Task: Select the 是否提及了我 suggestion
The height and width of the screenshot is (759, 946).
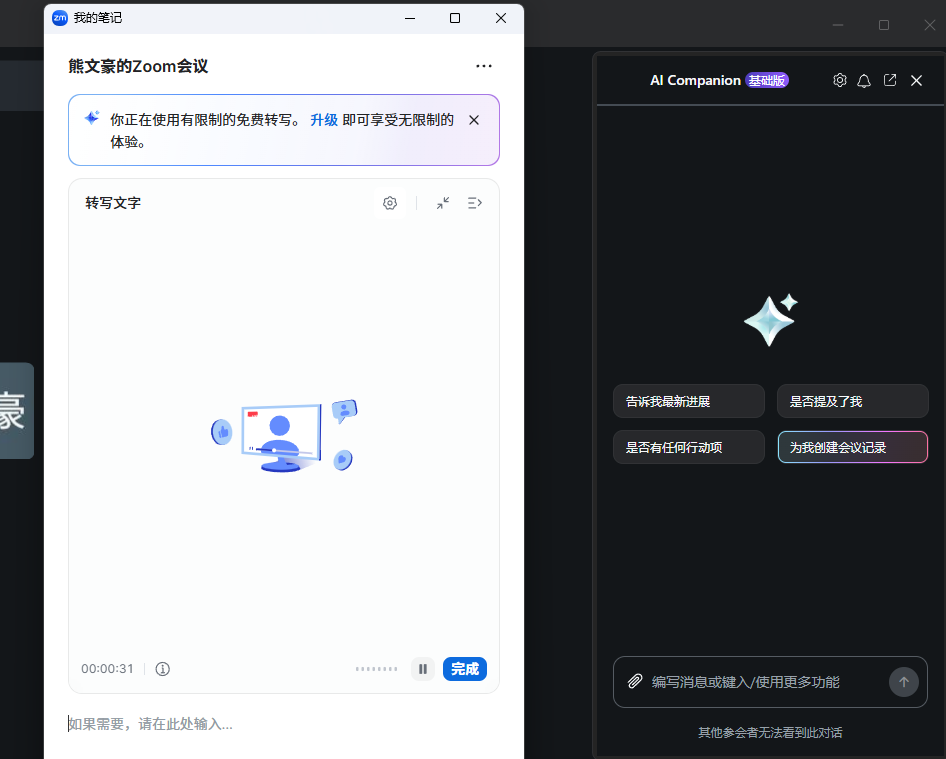Action: click(x=852, y=401)
